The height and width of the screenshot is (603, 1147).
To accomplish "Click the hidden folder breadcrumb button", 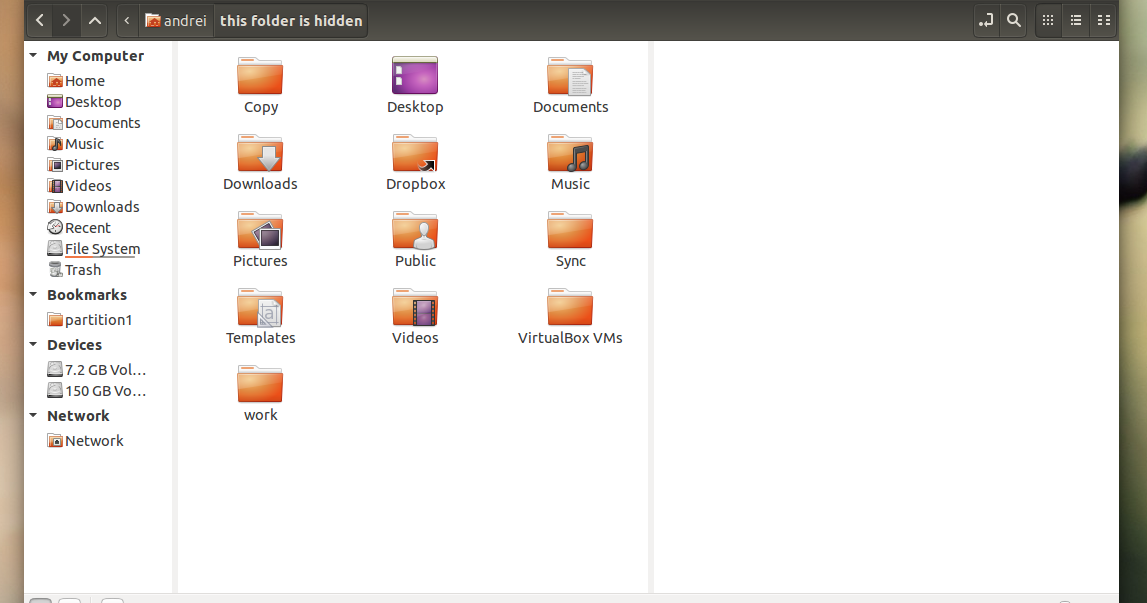I will pos(290,20).
